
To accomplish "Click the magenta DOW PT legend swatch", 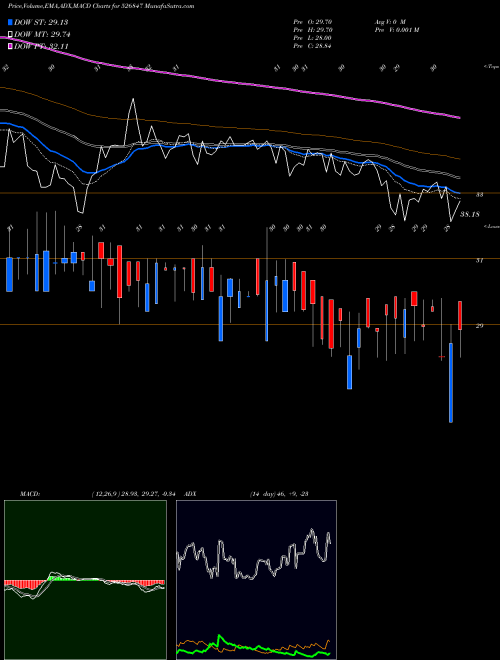I will point(10,46).
